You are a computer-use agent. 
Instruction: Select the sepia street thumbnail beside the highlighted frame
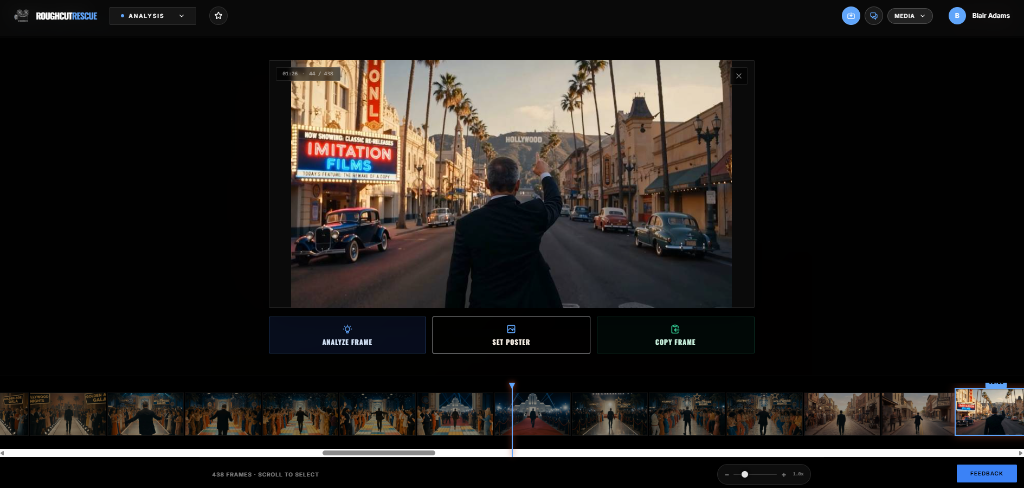[x=918, y=414]
